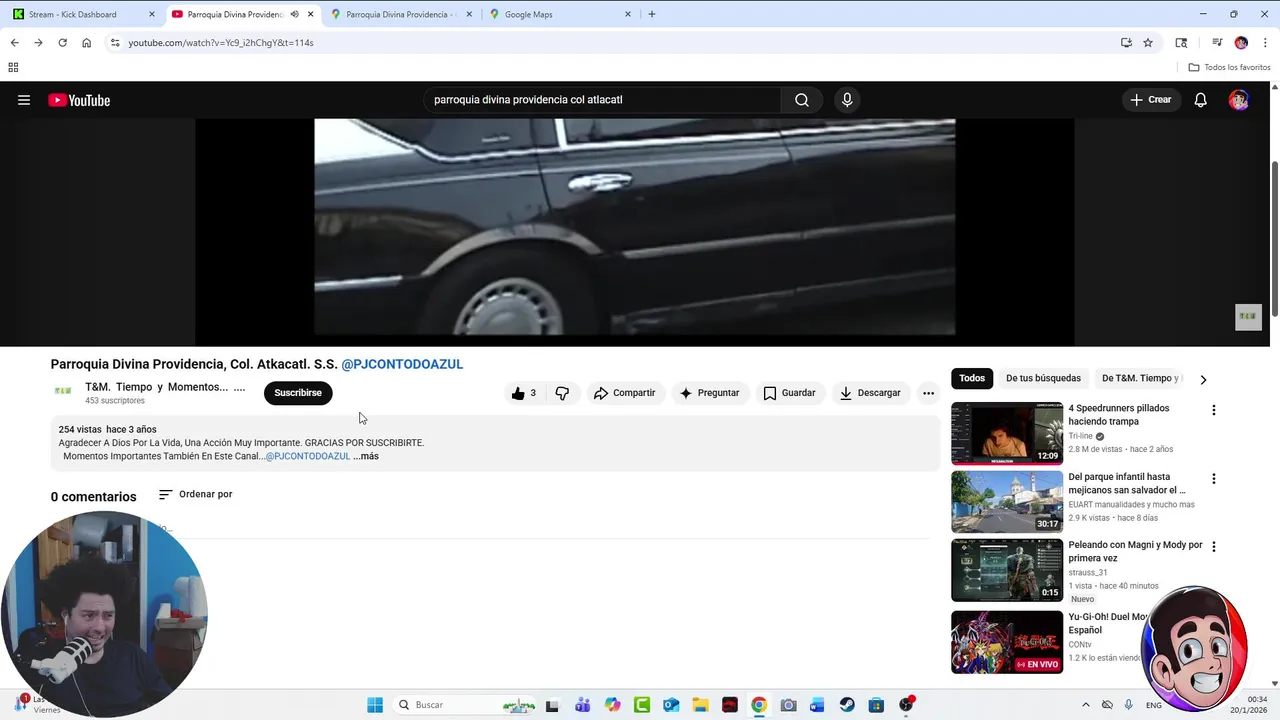Click the Preguntar button
1280x720 pixels.
[709, 393]
